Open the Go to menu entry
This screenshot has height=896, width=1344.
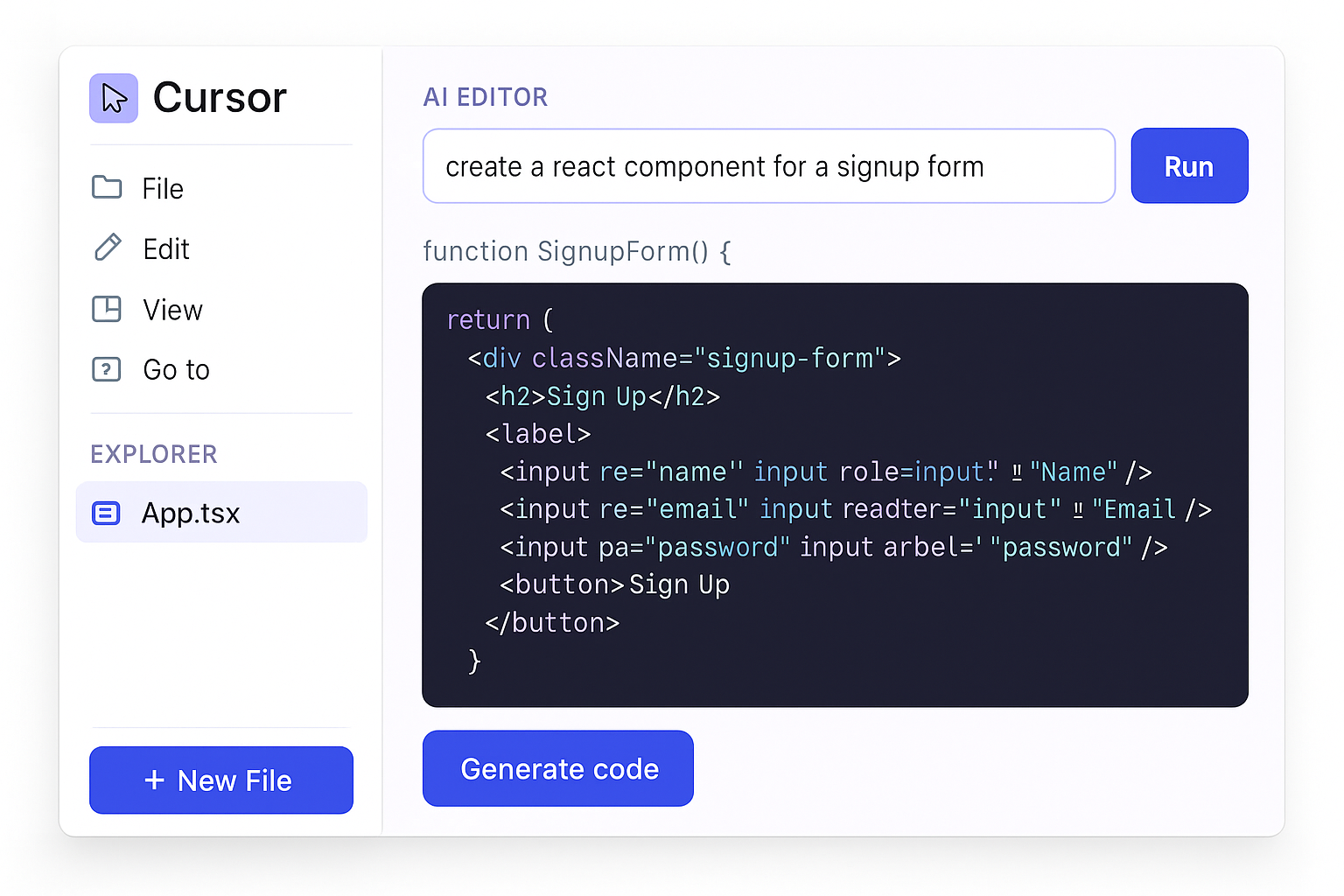175,369
